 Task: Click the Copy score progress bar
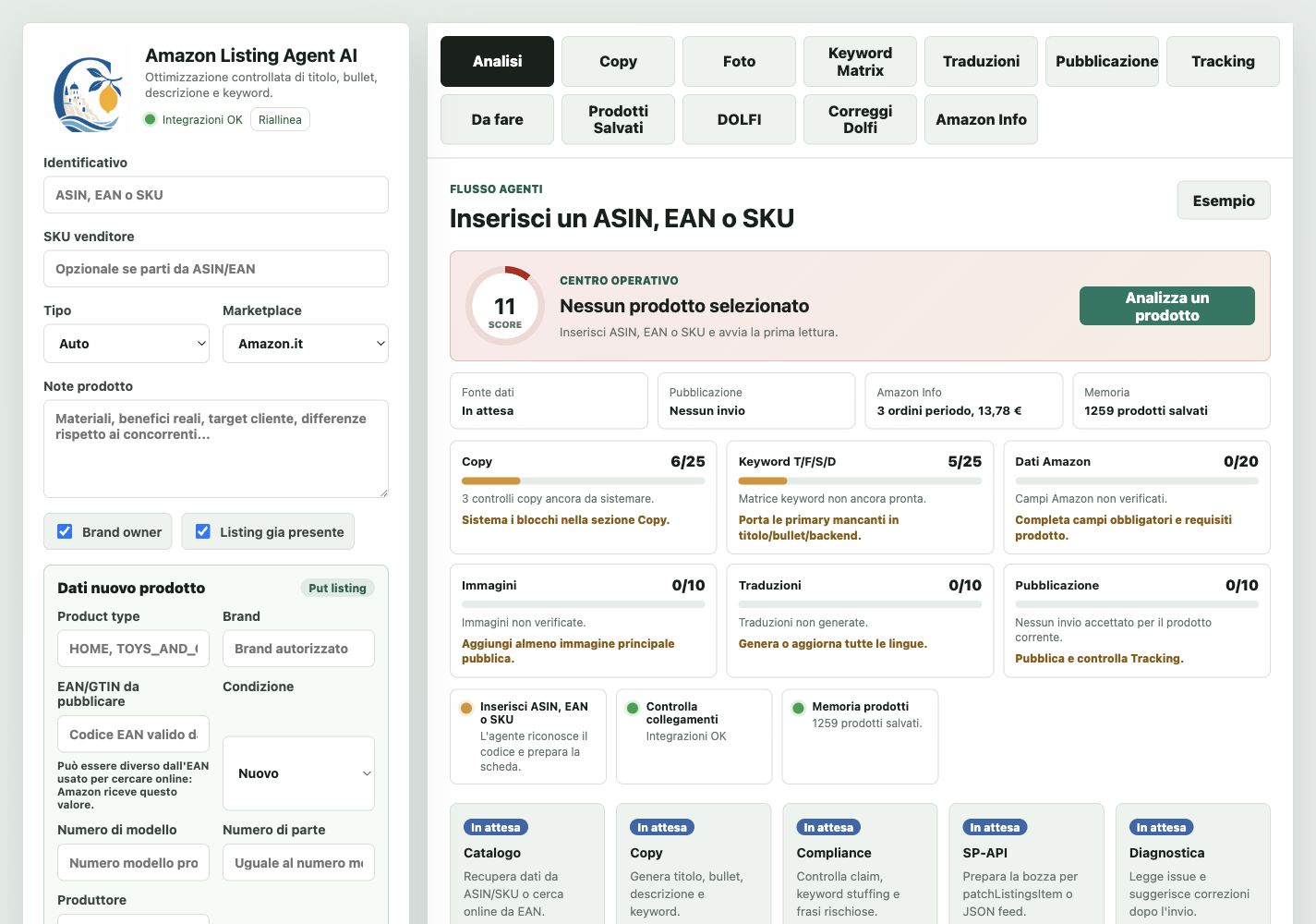[x=583, y=480]
